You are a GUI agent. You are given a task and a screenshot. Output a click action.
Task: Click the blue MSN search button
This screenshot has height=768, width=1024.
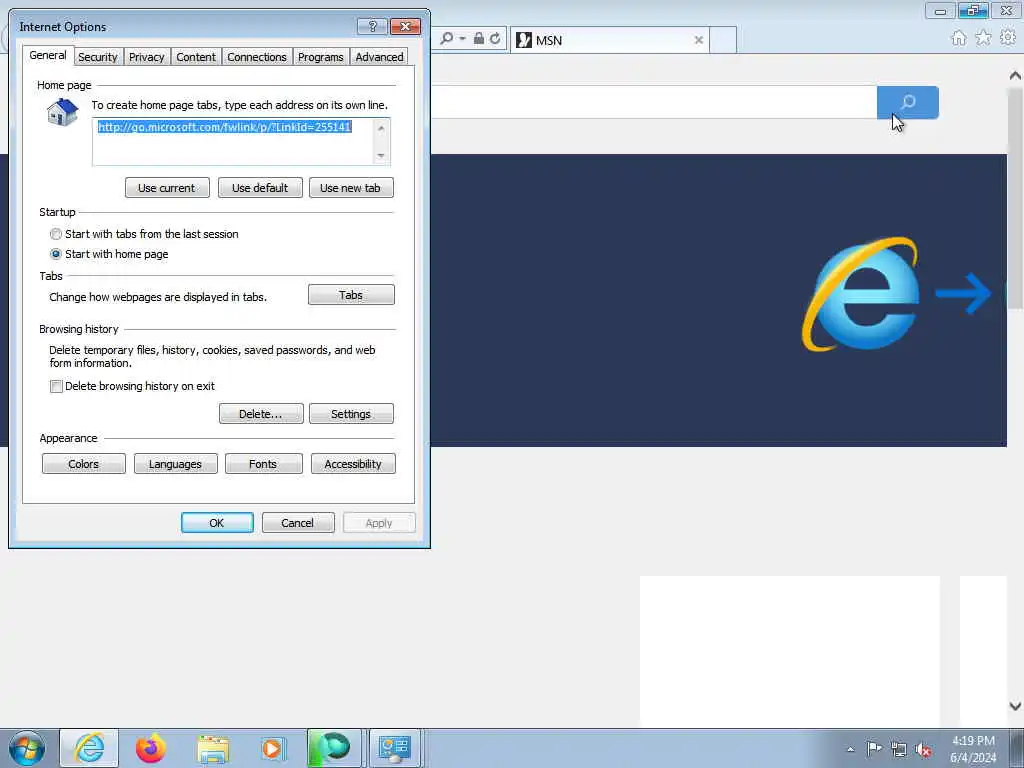tap(908, 103)
